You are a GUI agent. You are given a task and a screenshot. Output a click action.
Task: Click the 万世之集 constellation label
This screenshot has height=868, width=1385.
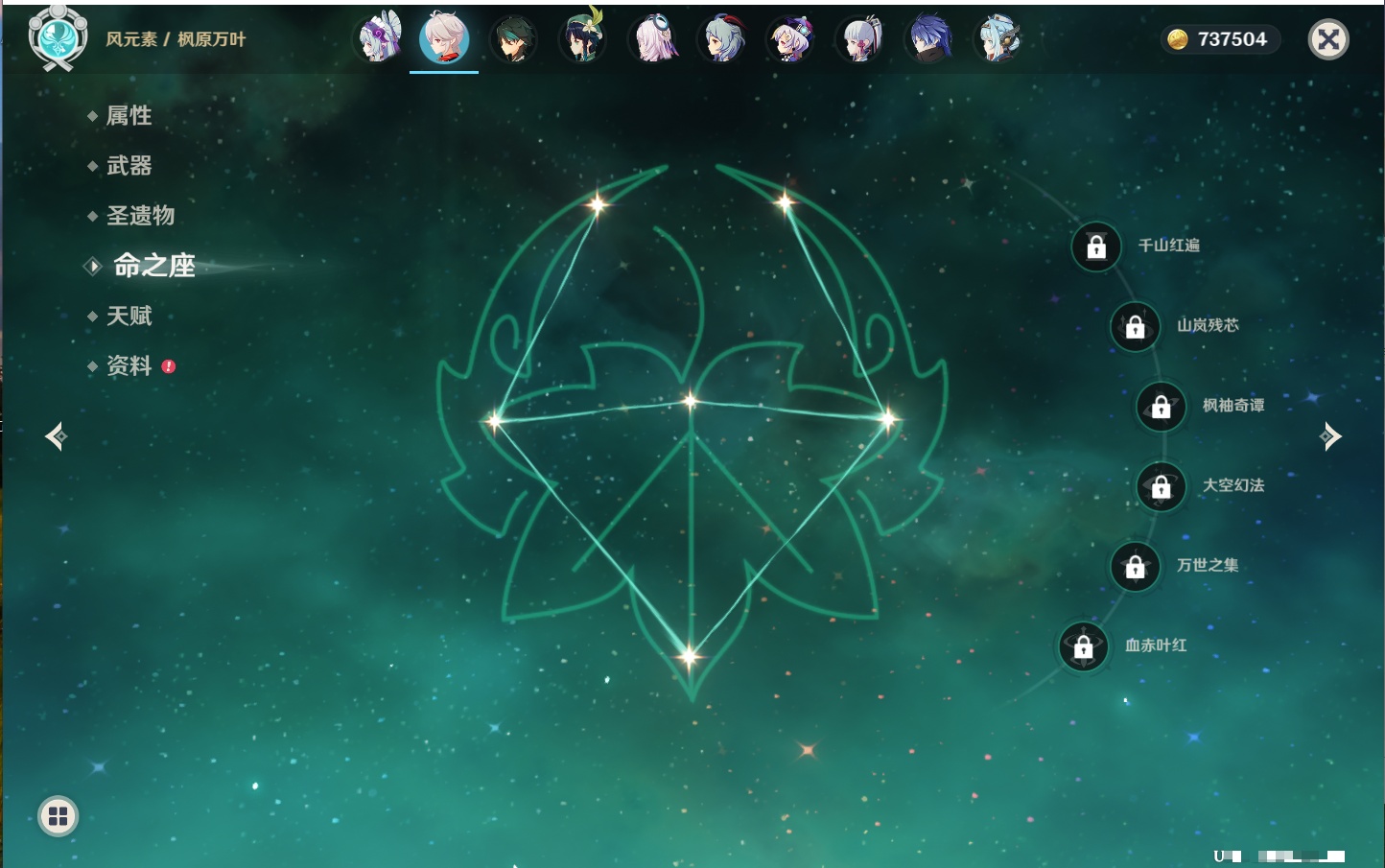[x=1208, y=565]
